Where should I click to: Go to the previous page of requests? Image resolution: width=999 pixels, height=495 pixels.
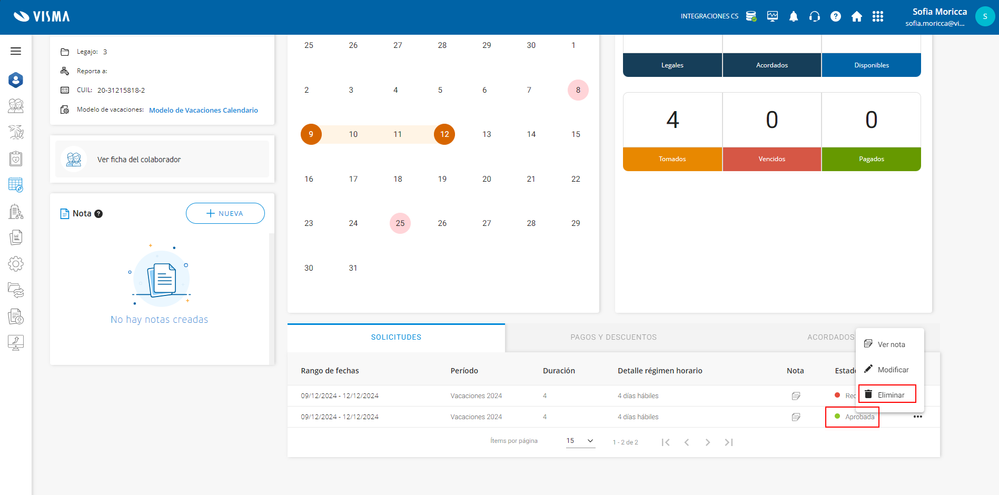pos(686,442)
